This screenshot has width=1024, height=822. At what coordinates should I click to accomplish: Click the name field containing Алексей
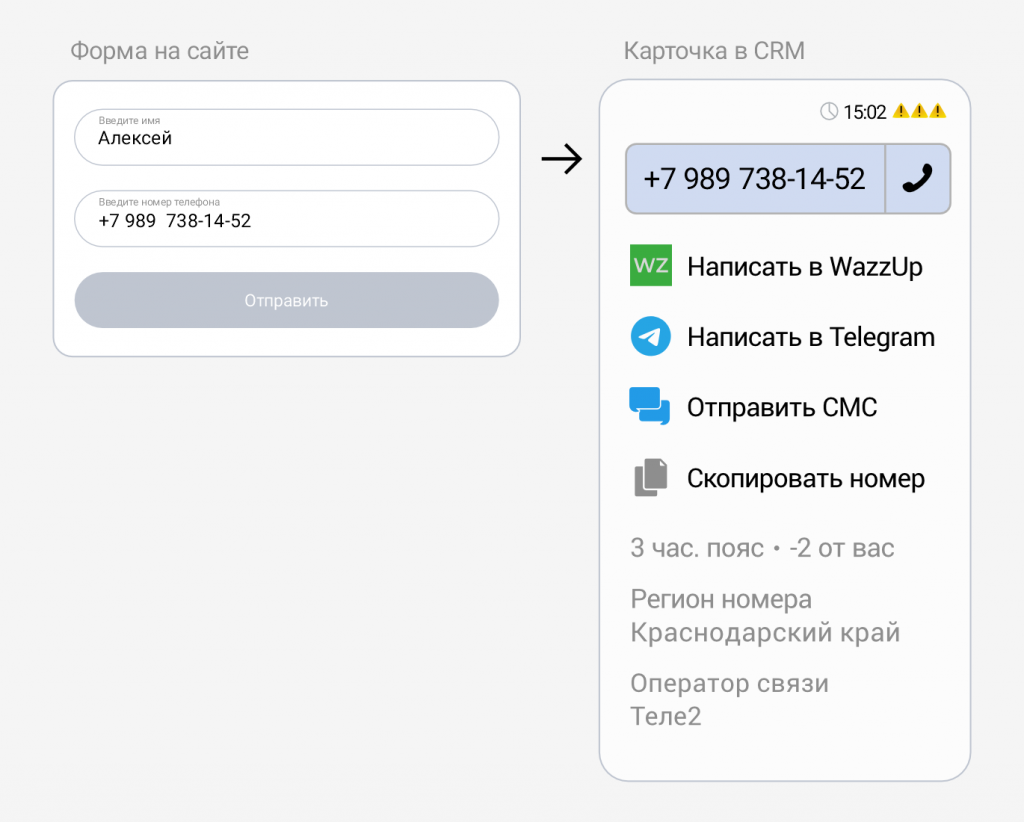[x=286, y=138]
